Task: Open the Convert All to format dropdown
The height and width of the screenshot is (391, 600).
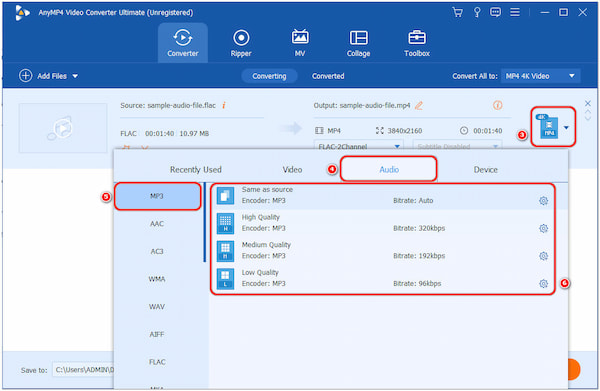Action: [x=541, y=76]
